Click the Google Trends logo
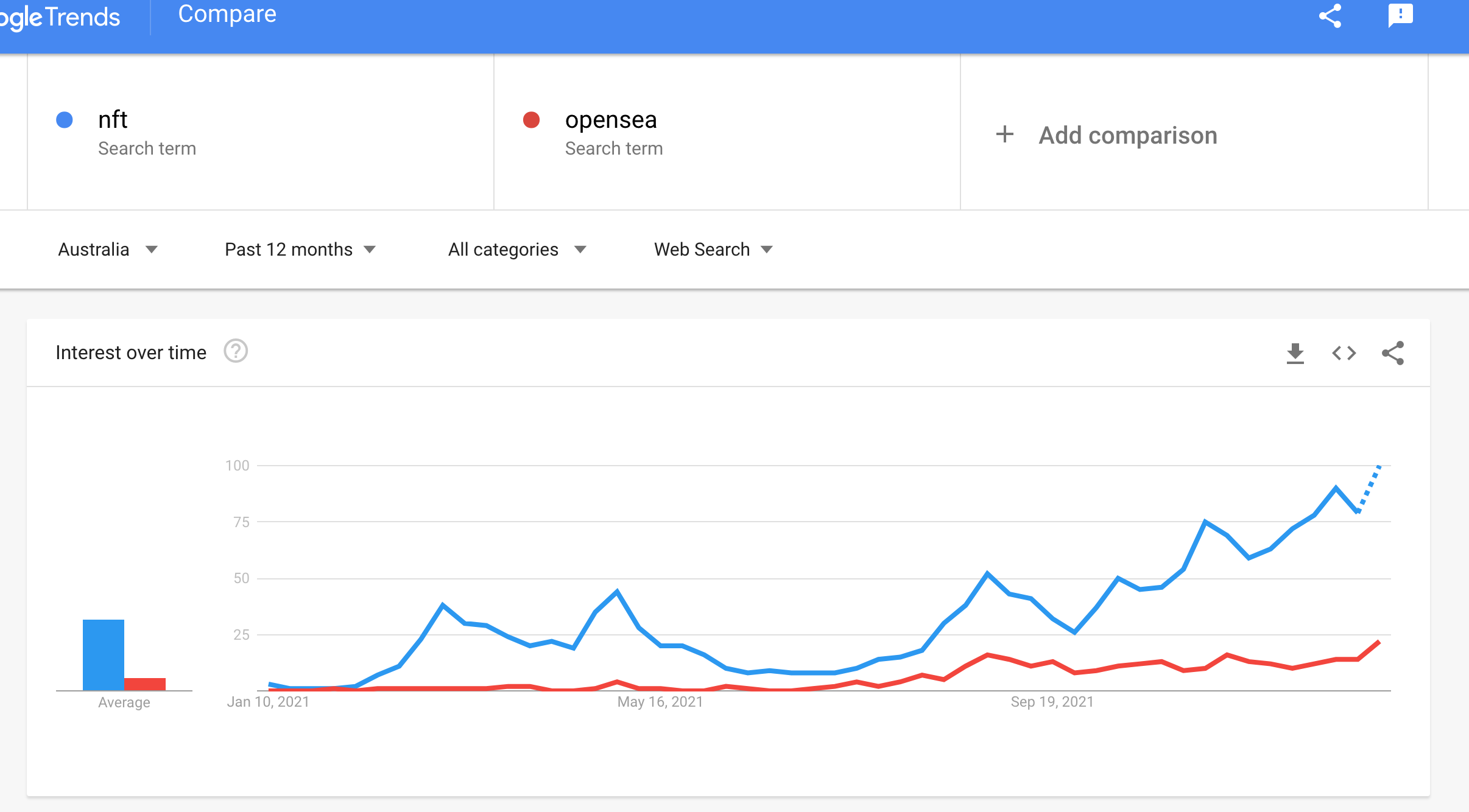This screenshot has height=812, width=1469. click(60, 17)
